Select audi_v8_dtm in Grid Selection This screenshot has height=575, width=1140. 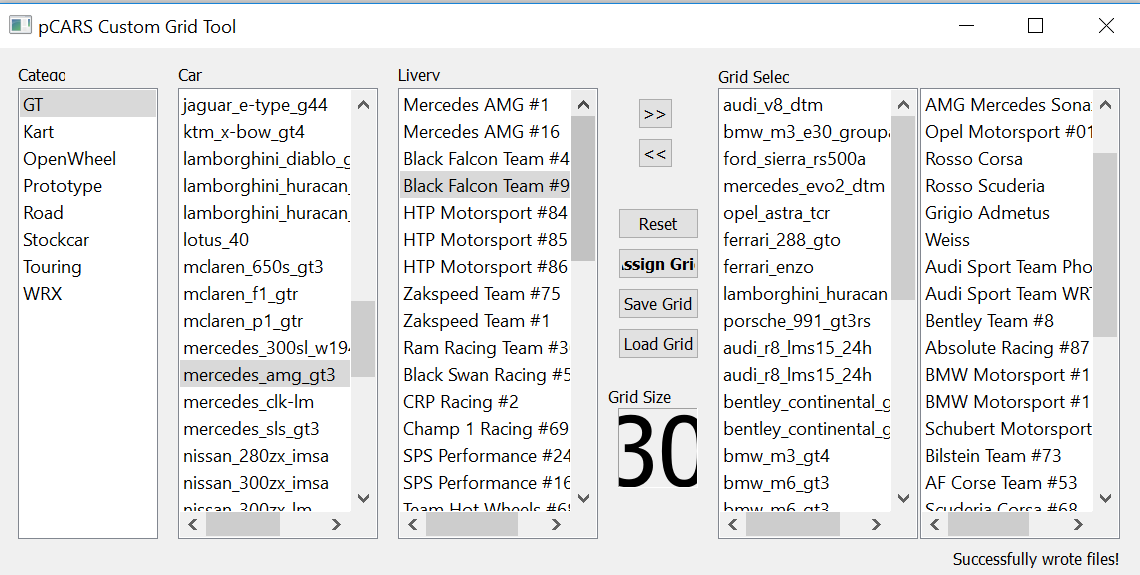tap(806, 105)
